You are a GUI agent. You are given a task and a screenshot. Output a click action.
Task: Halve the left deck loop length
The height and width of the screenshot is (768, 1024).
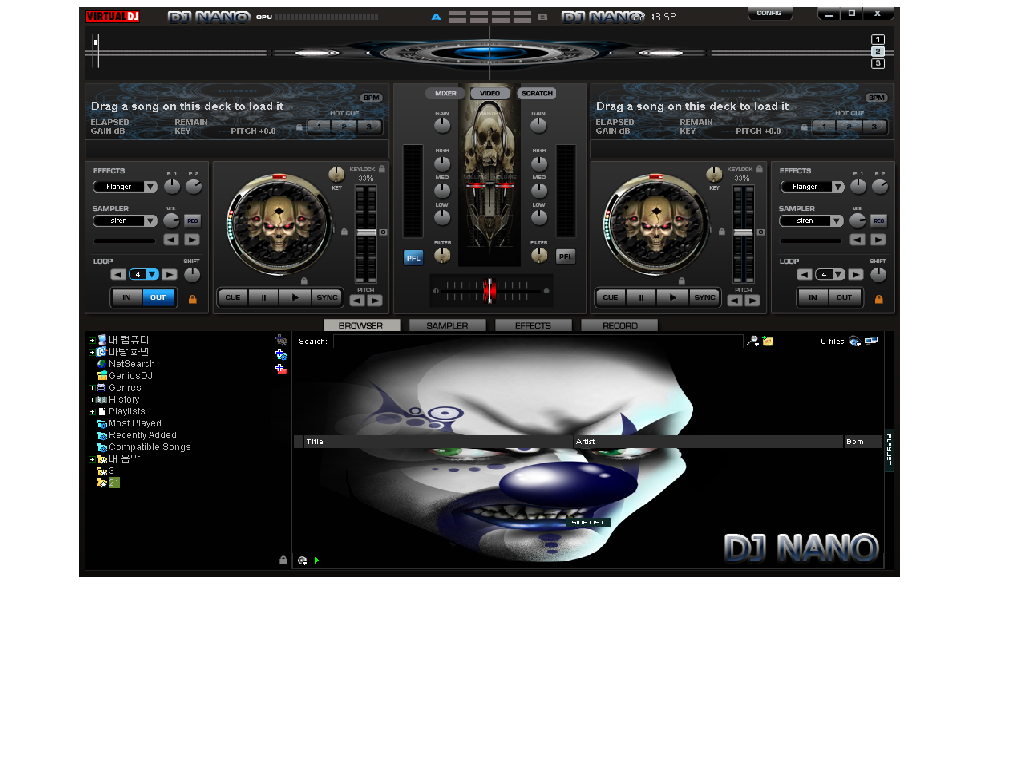tap(118, 275)
